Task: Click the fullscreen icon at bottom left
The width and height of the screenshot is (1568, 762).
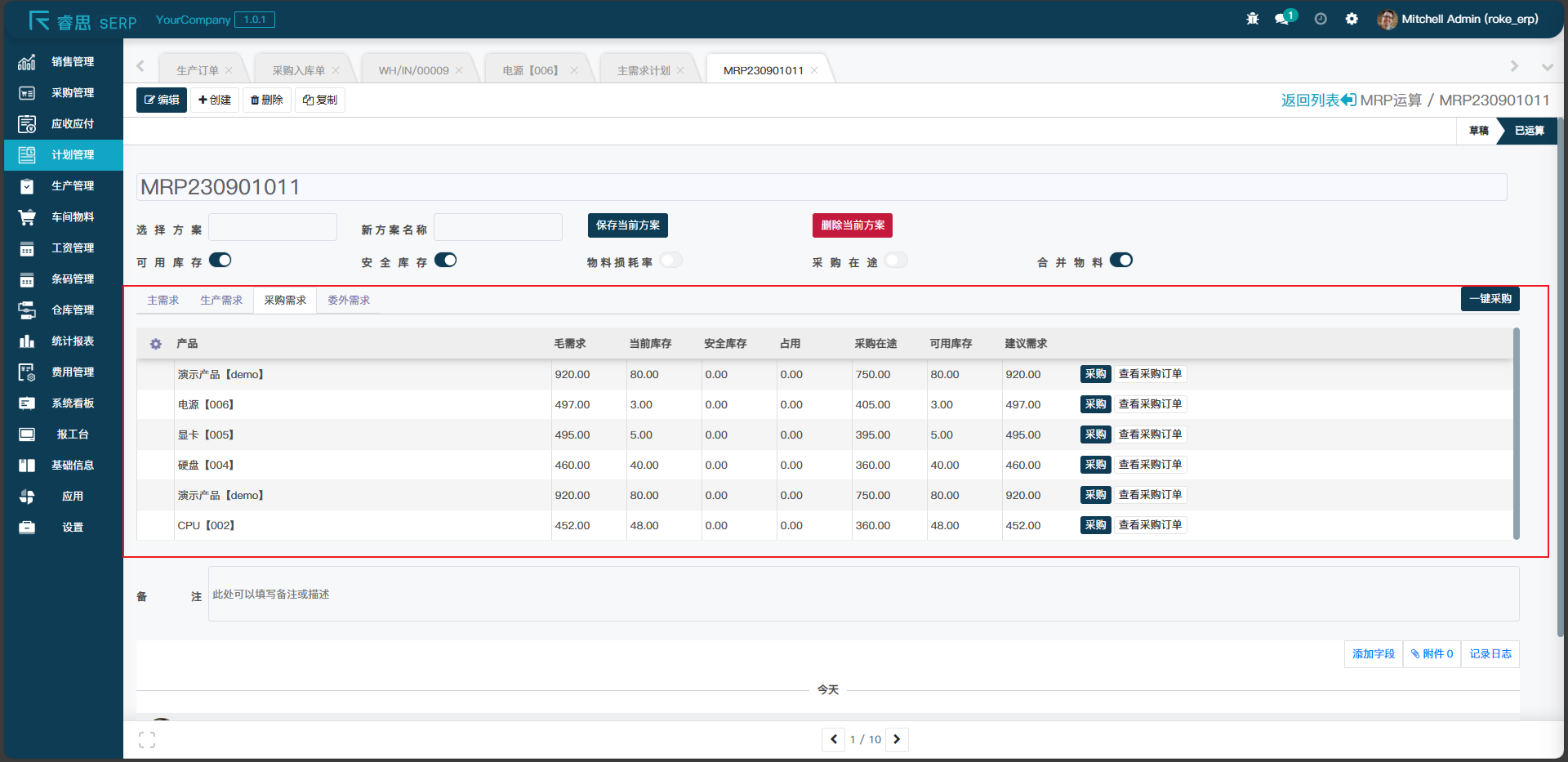Action: pyautogui.click(x=147, y=740)
